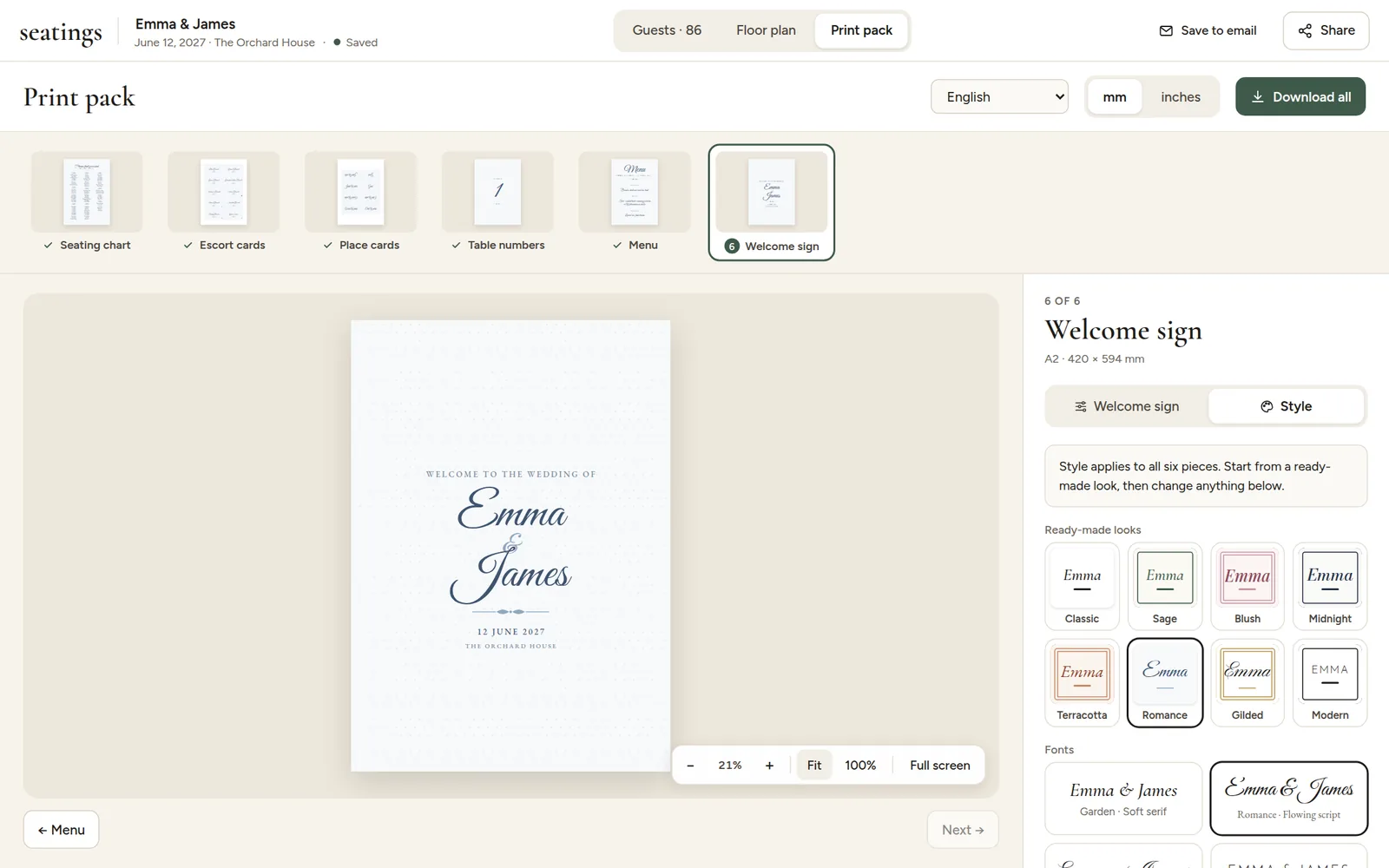Viewport: 1389px width, 868px height.
Task: Click the Ready-made looks heading
Action: pos(1092,529)
